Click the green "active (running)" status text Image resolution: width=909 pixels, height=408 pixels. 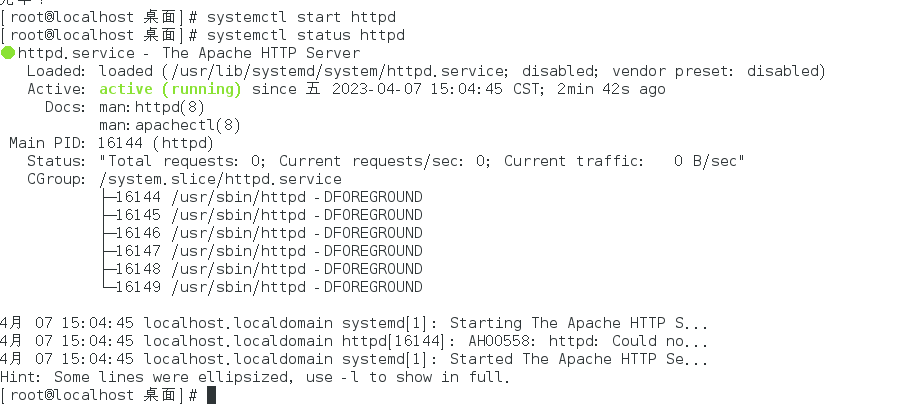tap(170, 89)
